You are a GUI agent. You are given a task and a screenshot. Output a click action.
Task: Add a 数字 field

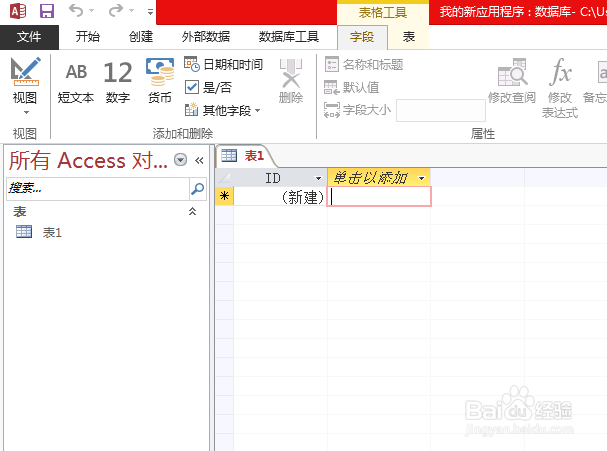click(118, 81)
